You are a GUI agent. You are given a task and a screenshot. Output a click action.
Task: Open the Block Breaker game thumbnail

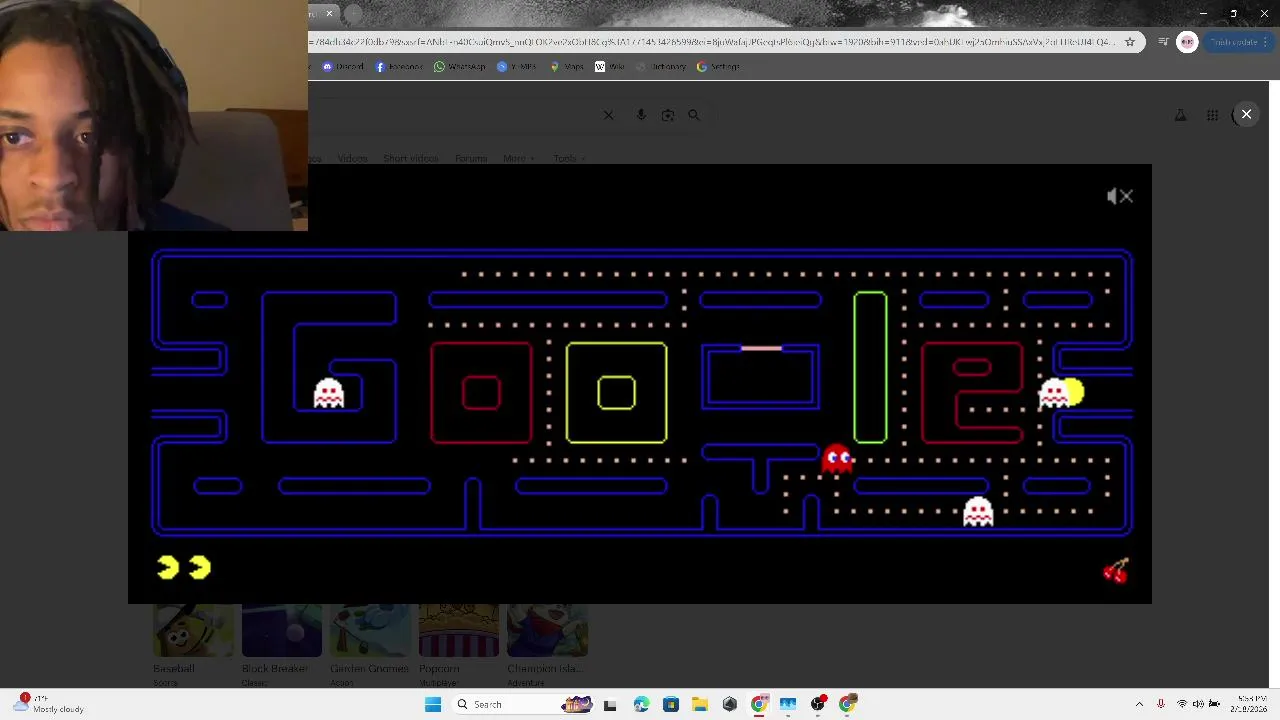(281, 631)
